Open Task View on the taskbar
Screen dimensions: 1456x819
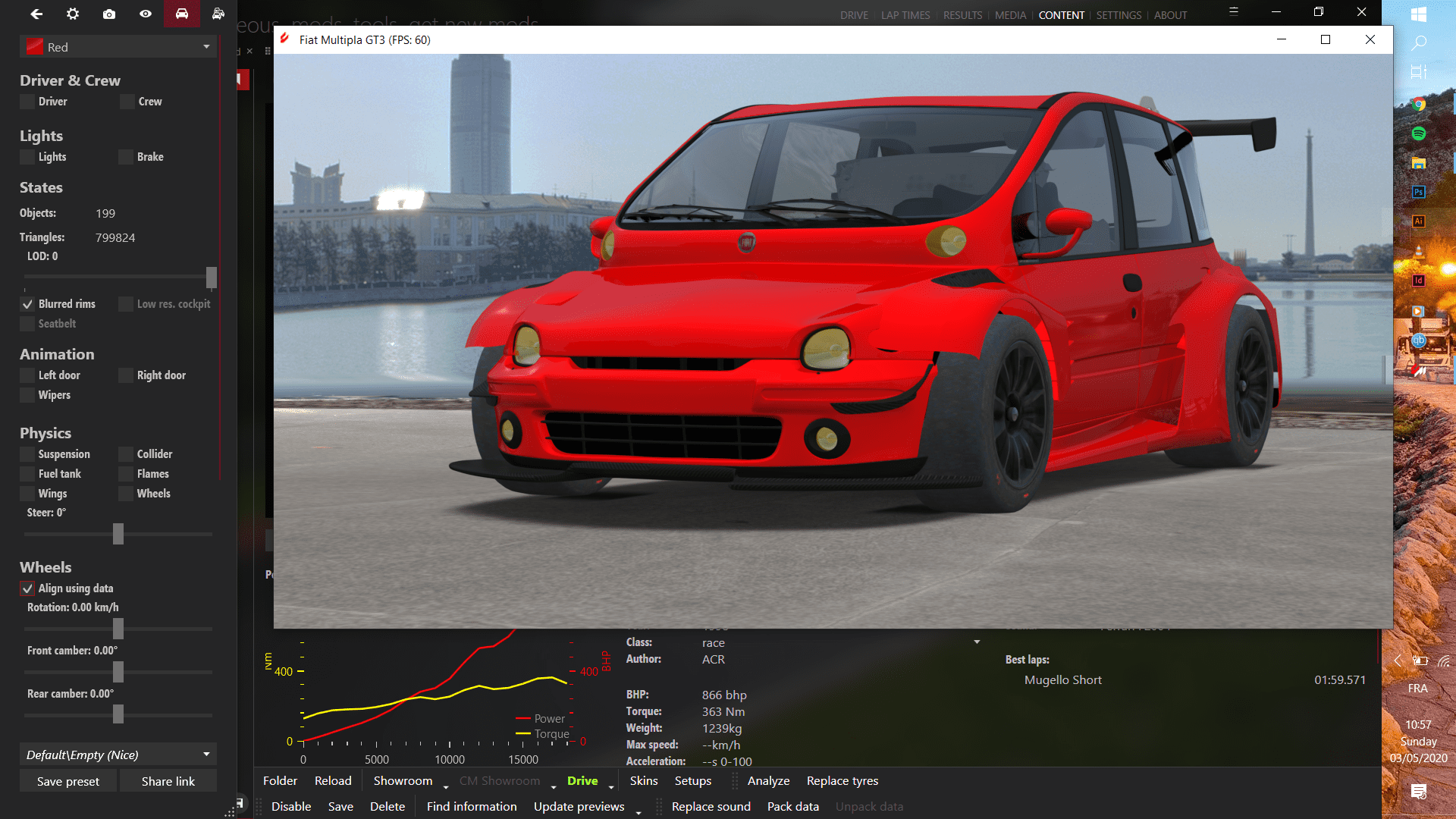[1419, 72]
